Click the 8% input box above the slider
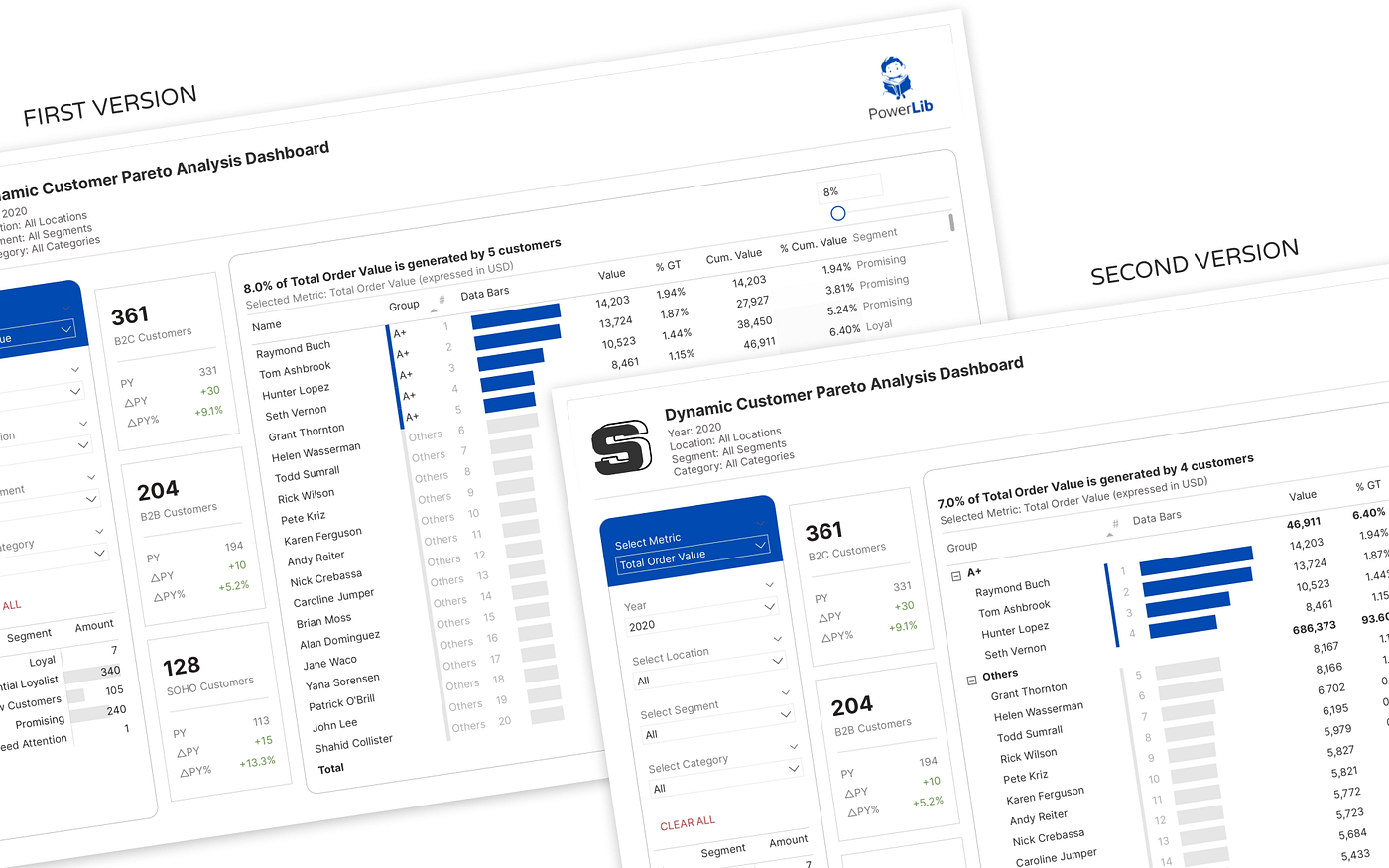The height and width of the screenshot is (868, 1389). [849, 188]
